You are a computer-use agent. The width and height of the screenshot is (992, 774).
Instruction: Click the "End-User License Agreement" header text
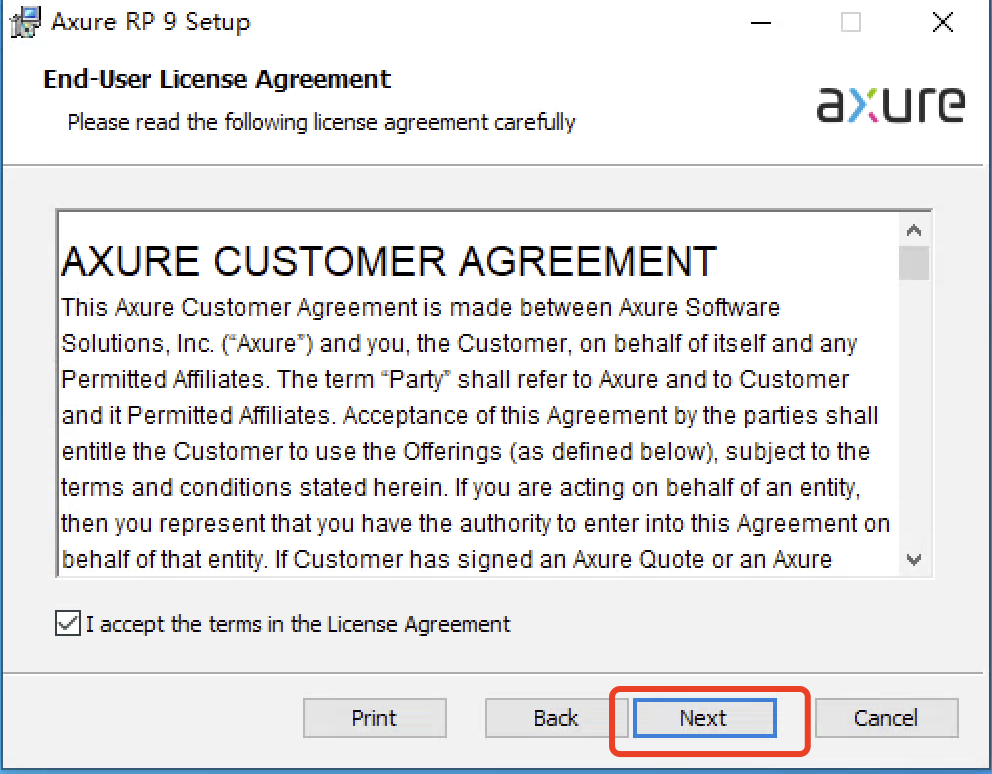pyautogui.click(x=217, y=79)
